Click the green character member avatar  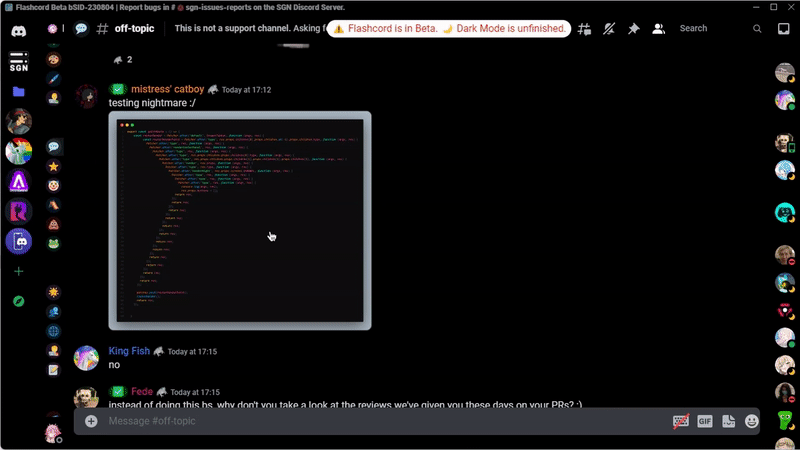tap(785, 420)
